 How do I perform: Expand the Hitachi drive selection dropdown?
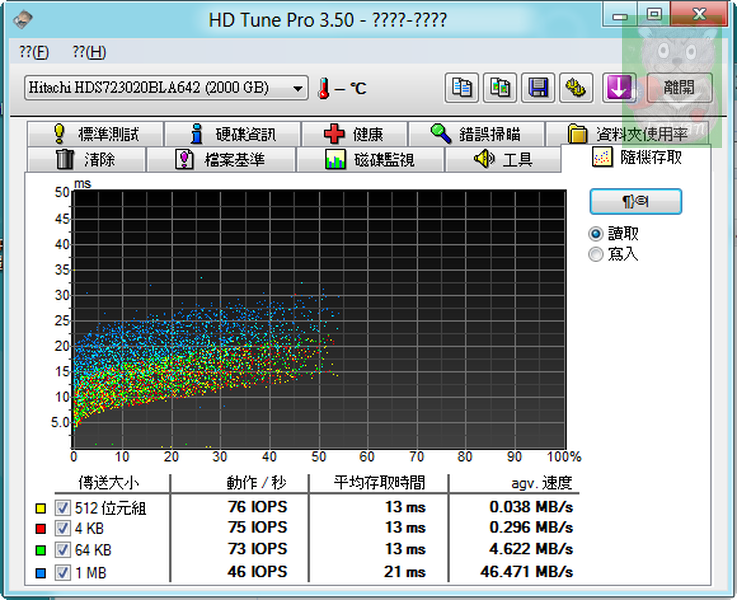click(x=298, y=89)
